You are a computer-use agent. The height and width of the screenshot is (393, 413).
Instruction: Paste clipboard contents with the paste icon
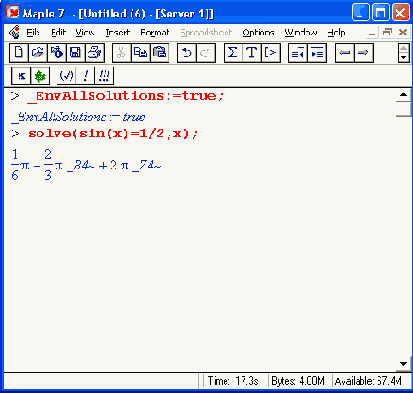pyautogui.click(x=160, y=53)
